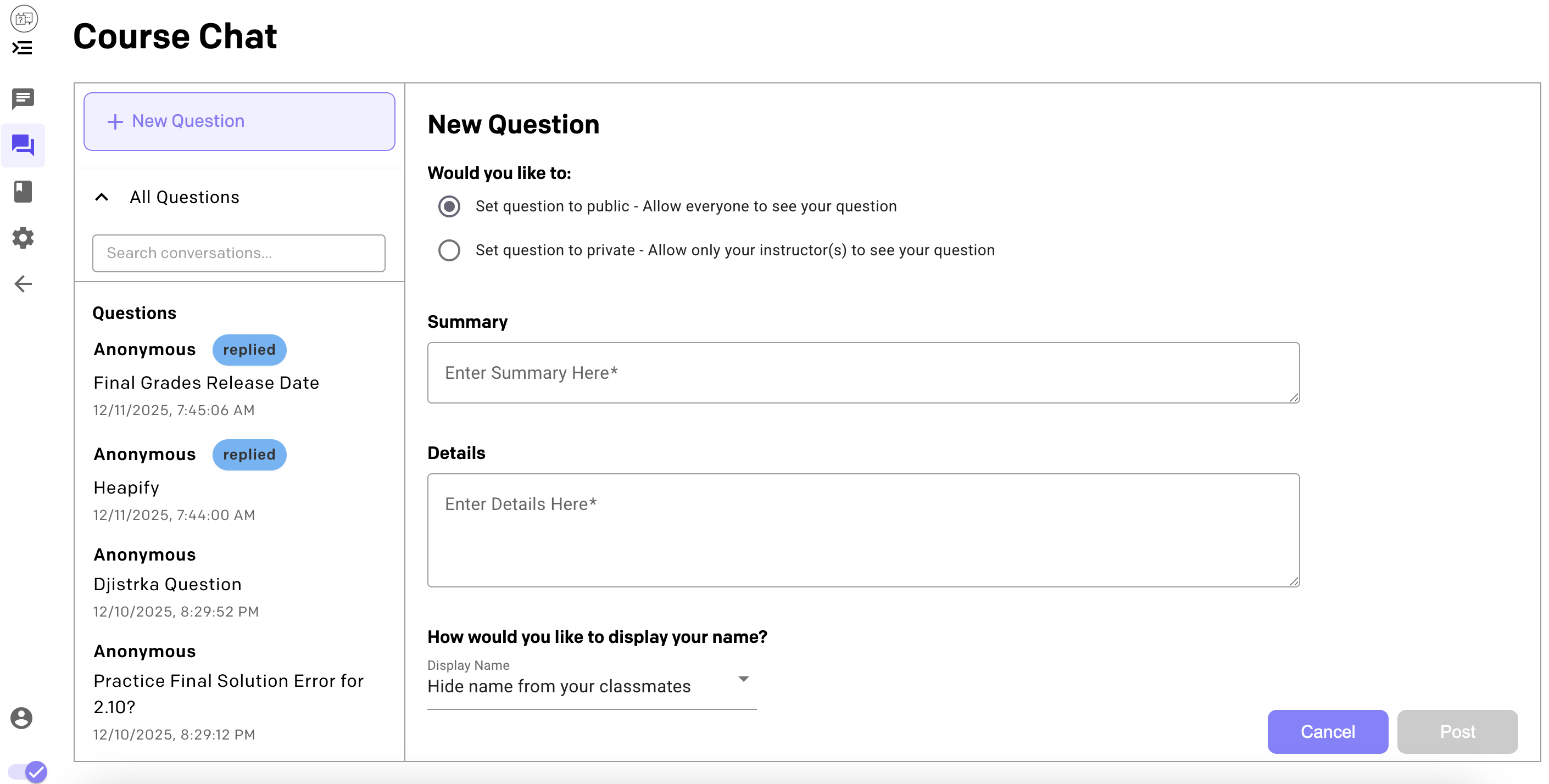Click the Search conversations field

(x=239, y=253)
